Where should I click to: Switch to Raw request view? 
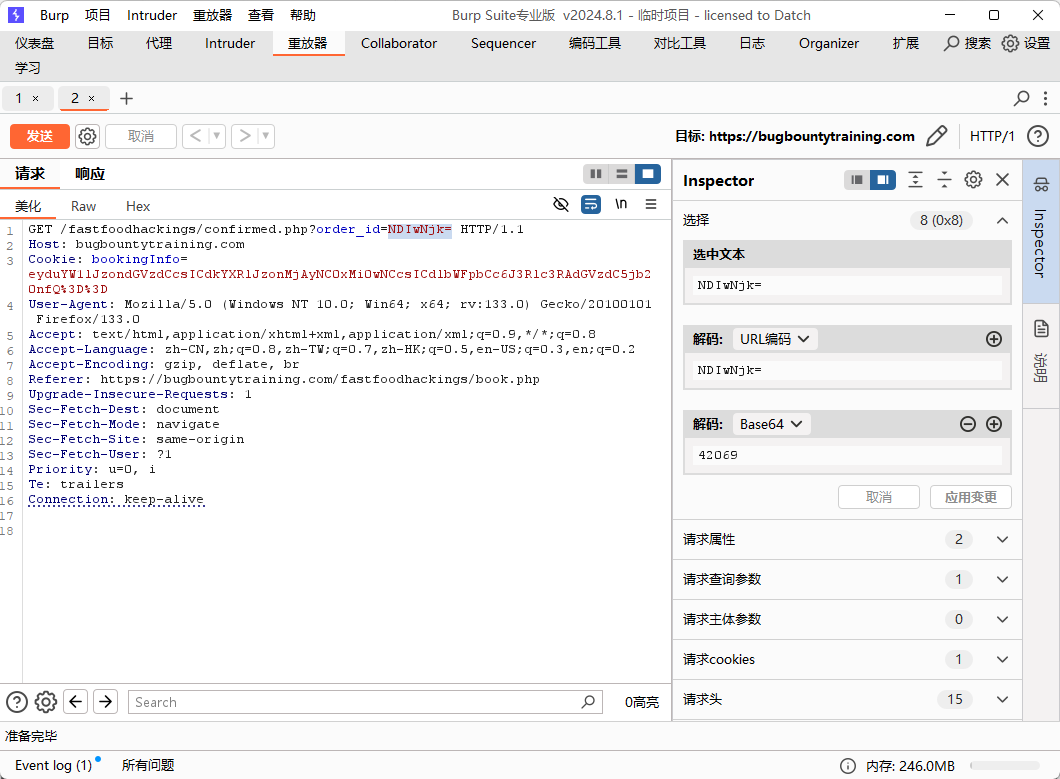pos(83,206)
